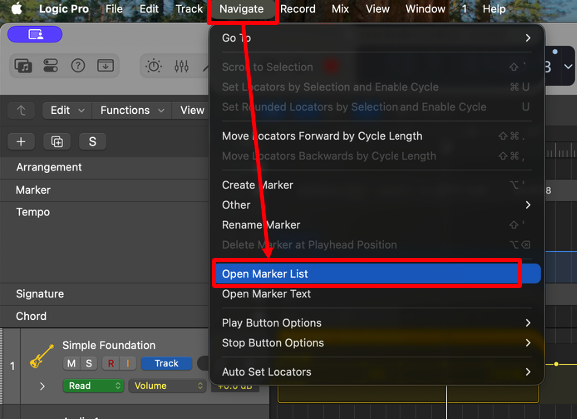Expand the Go To submenu
This screenshot has width=577, height=419.
point(376,38)
